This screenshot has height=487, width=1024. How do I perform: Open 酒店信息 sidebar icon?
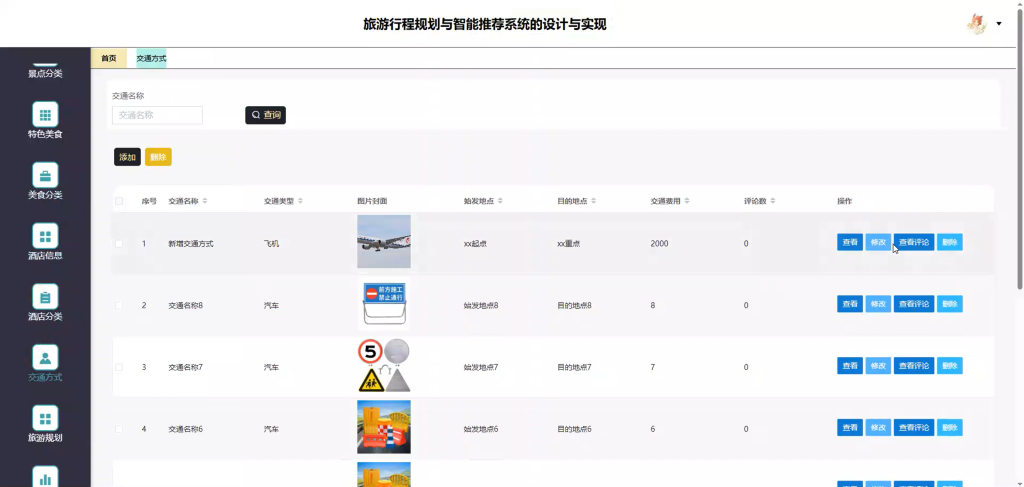pos(45,236)
